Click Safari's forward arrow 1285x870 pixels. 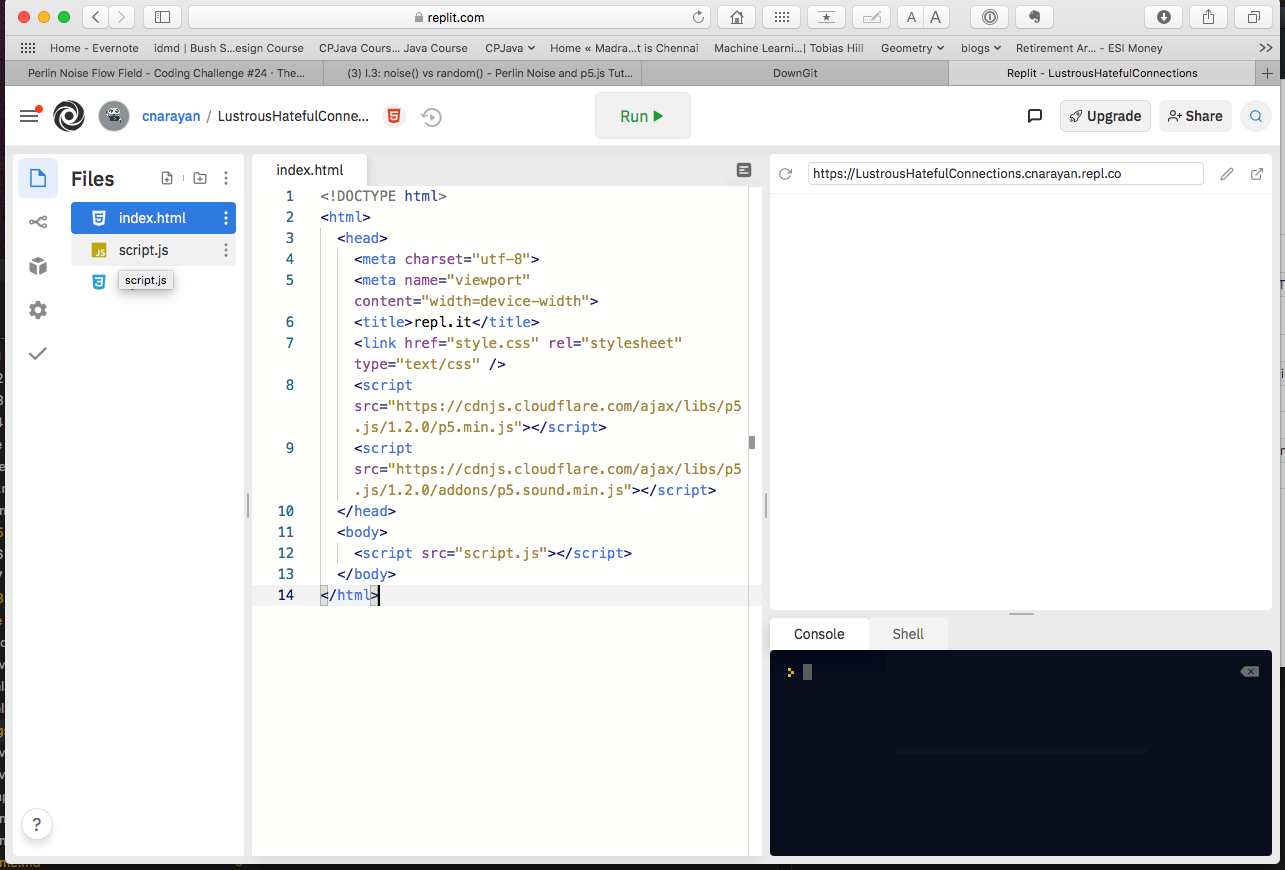[121, 17]
